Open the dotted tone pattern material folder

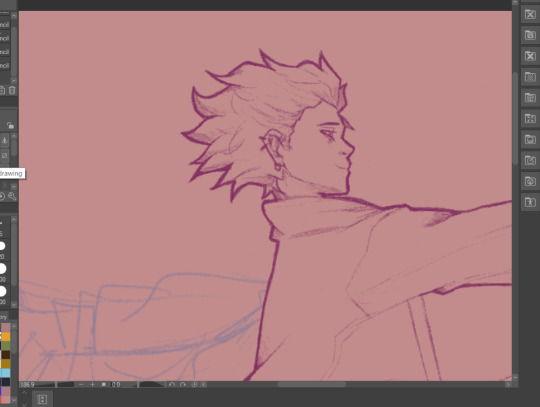coord(530,77)
